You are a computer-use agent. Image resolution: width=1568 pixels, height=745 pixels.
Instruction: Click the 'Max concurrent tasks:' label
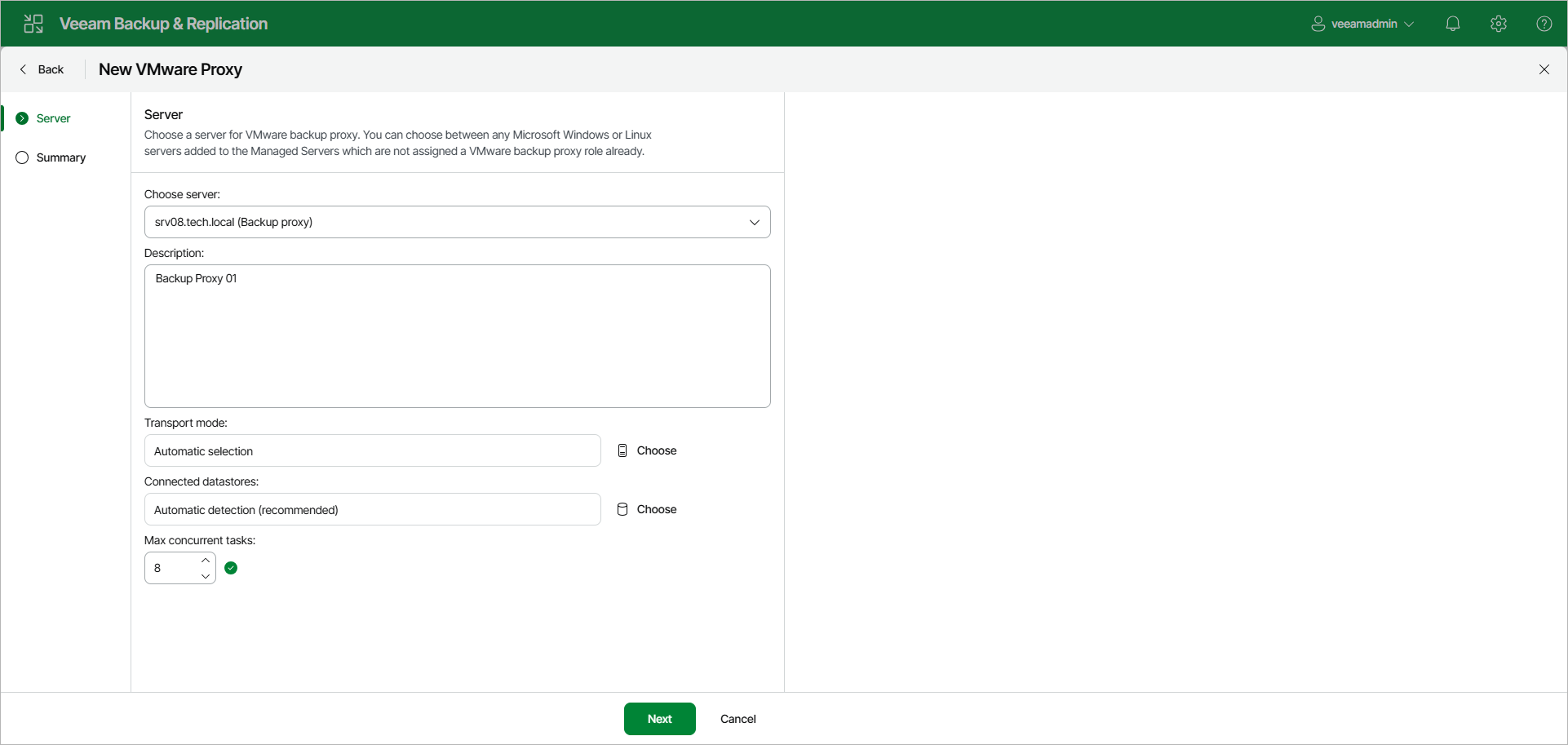tap(200, 540)
